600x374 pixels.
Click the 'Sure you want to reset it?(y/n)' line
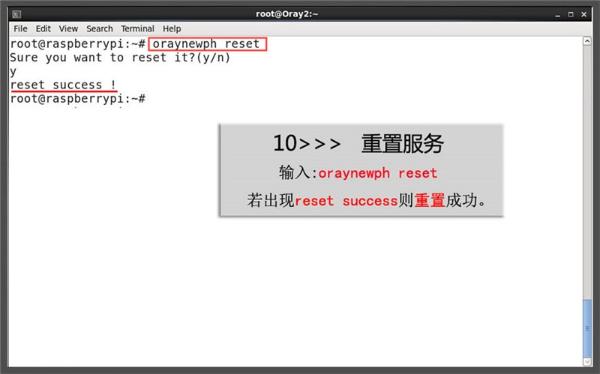click(x=120, y=58)
